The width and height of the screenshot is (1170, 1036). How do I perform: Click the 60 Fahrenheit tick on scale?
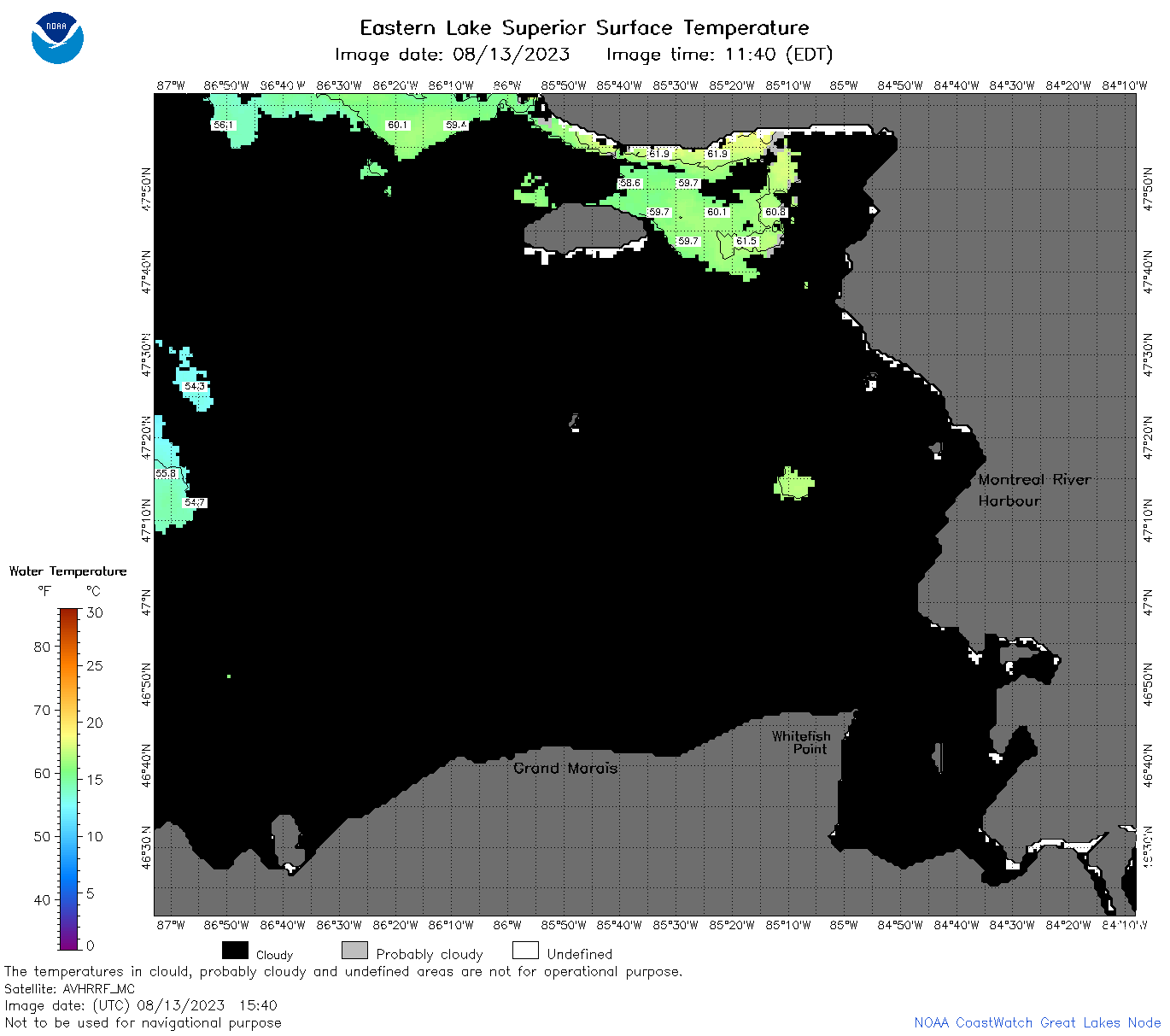[x=42, y=773]
